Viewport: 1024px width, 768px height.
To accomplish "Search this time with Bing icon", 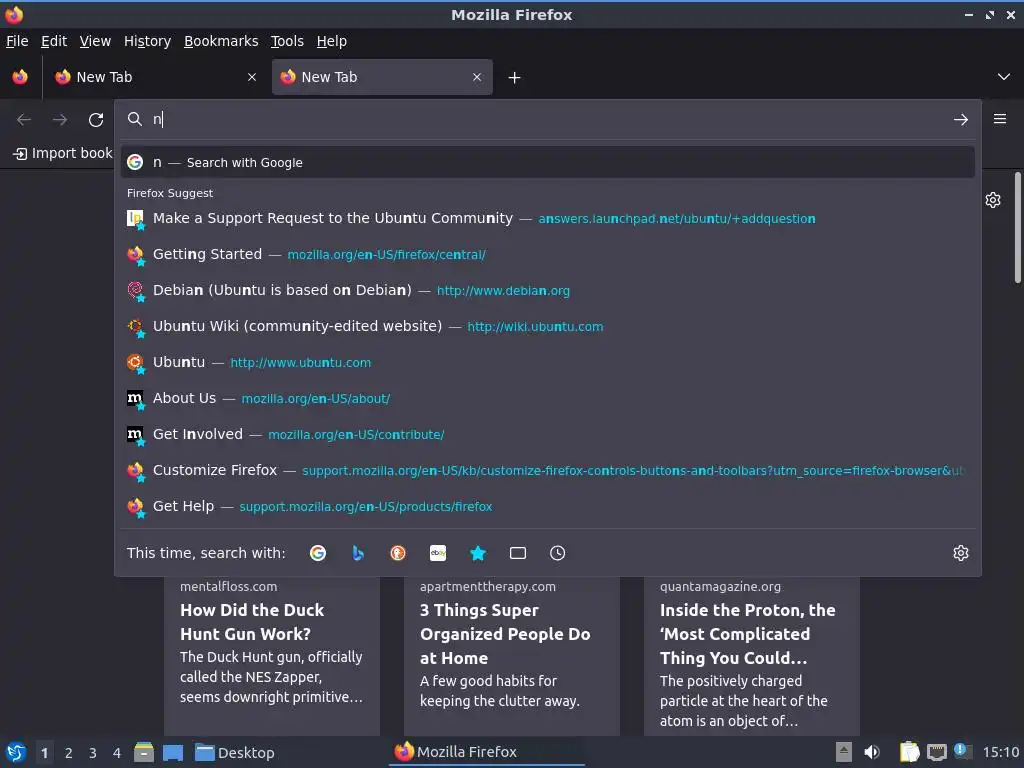I will pyautogui.click(x=358, y=553).
